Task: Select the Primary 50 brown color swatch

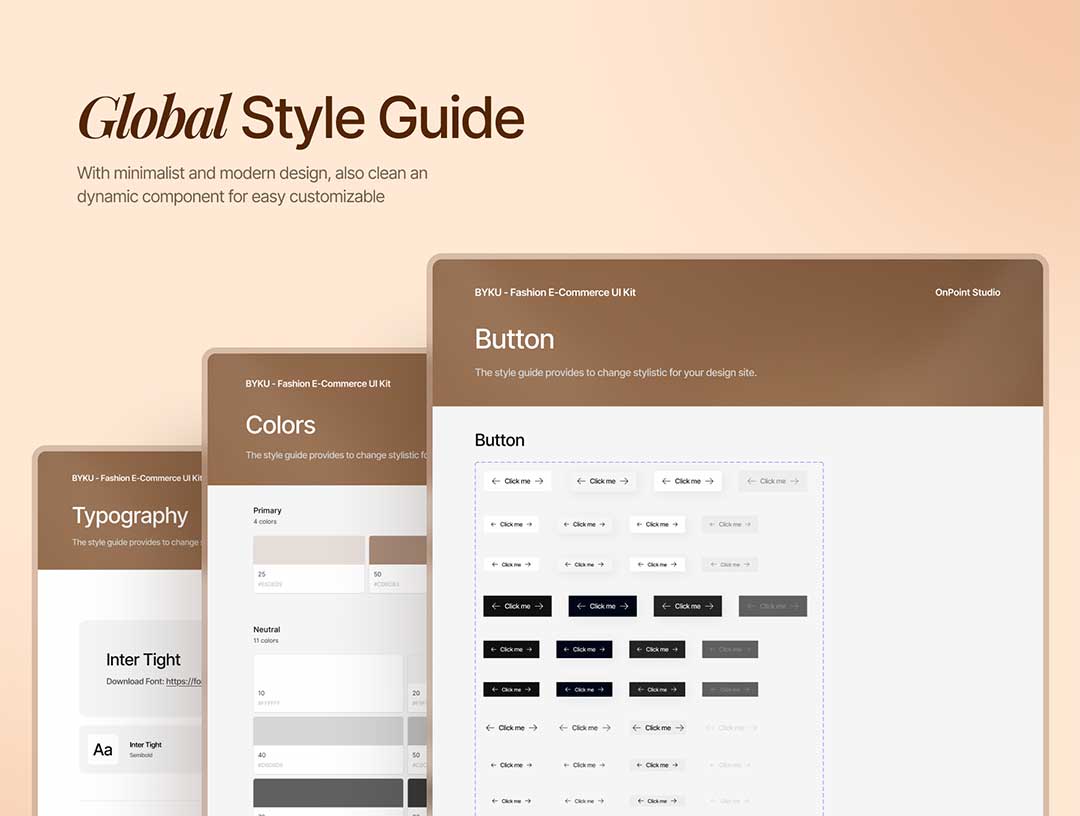Action: pos(398,551)
